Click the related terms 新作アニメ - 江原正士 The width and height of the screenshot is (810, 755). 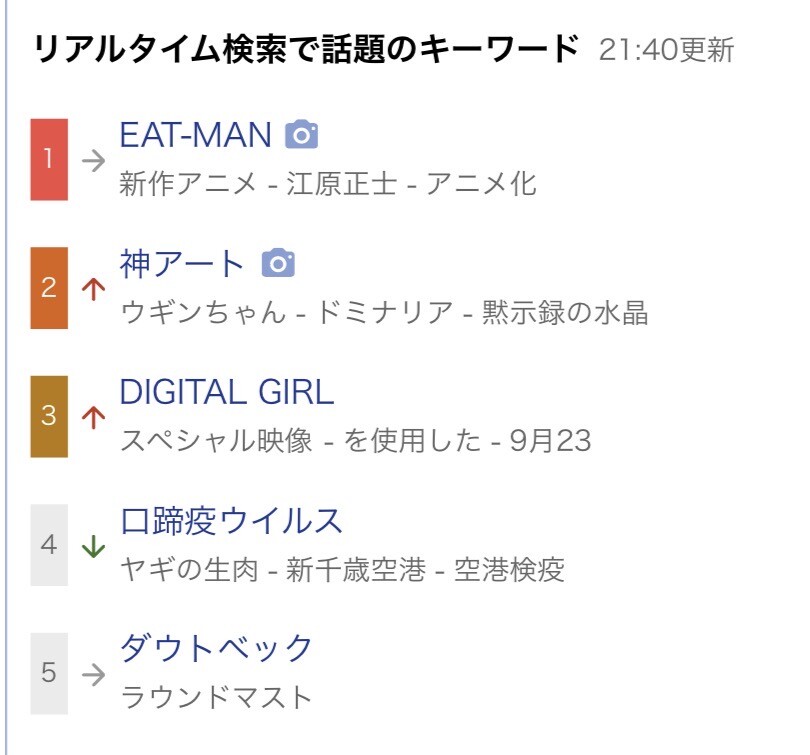click(x=258, y=184)
